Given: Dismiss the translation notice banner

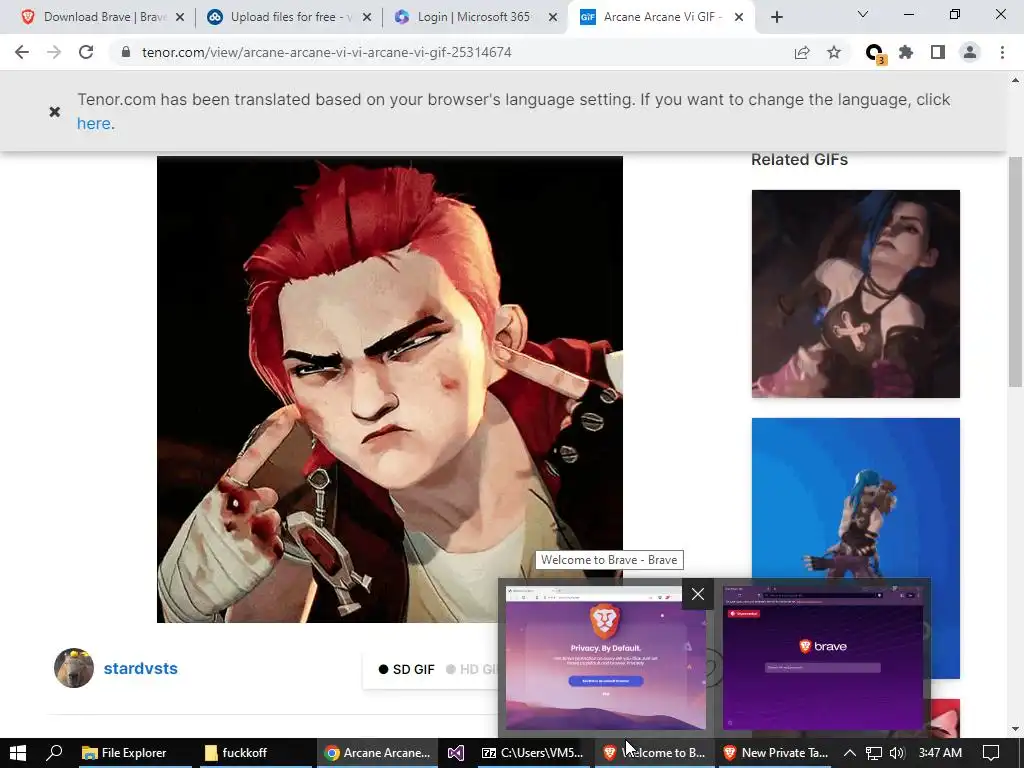Looking at the screenshot, I should (55, 112).
